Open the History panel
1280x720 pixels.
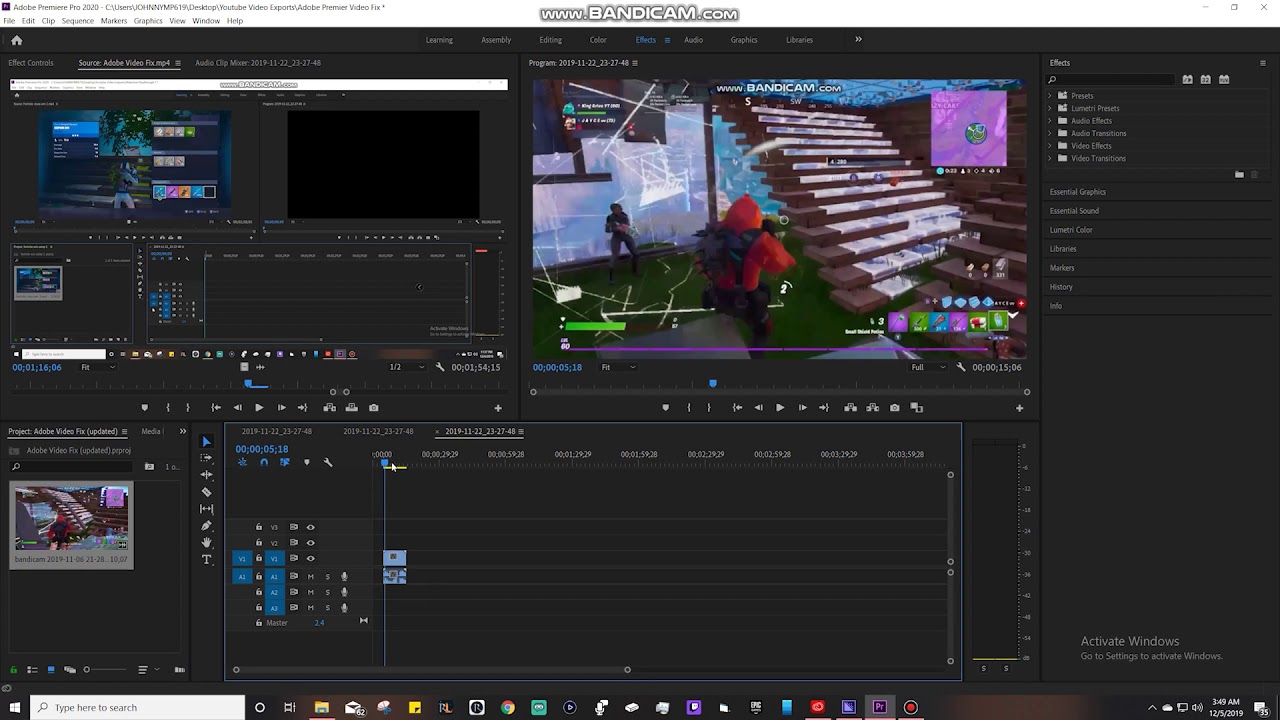(x=1061, y=287)
